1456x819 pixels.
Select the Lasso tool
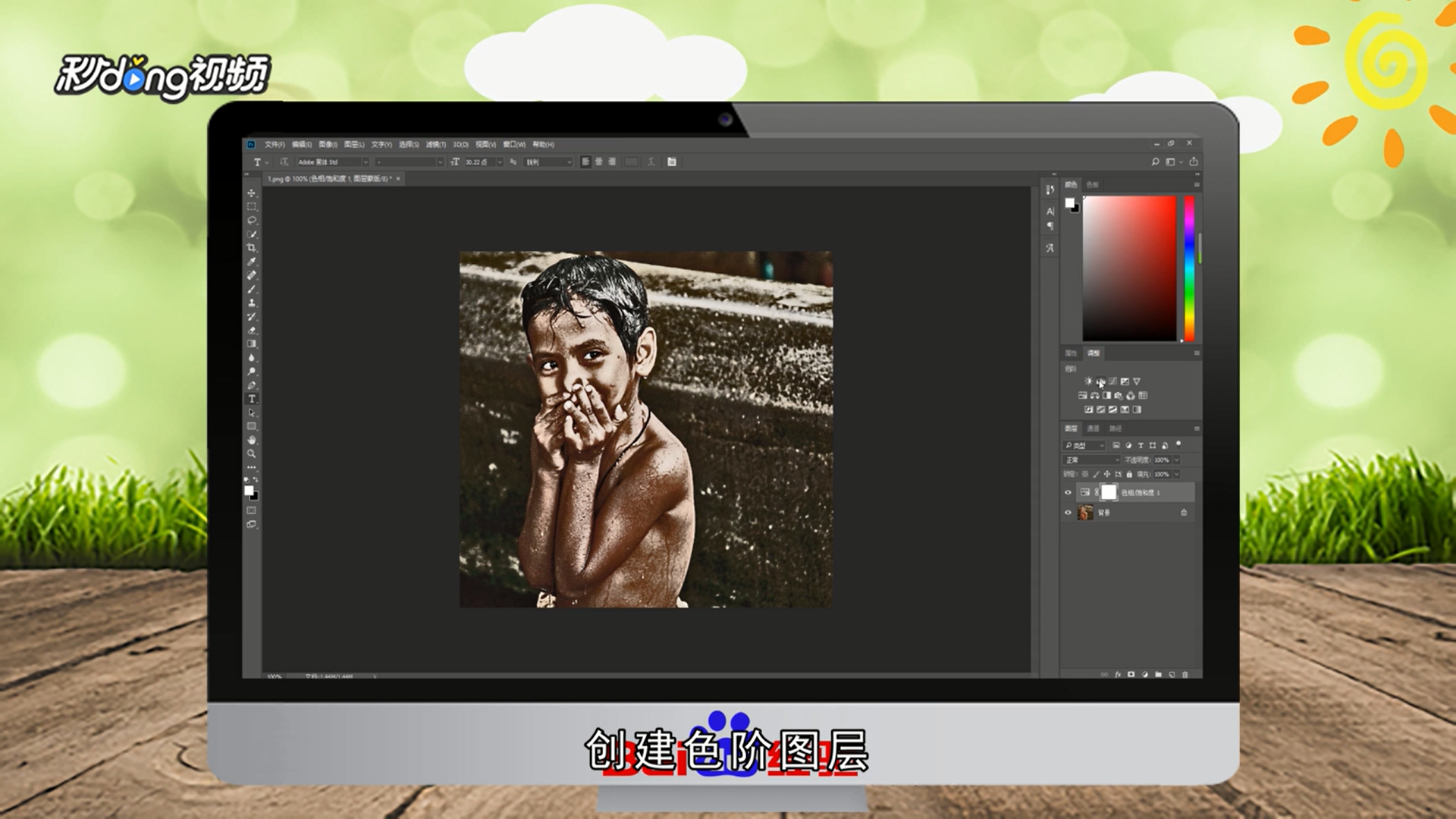click(252, 221)
